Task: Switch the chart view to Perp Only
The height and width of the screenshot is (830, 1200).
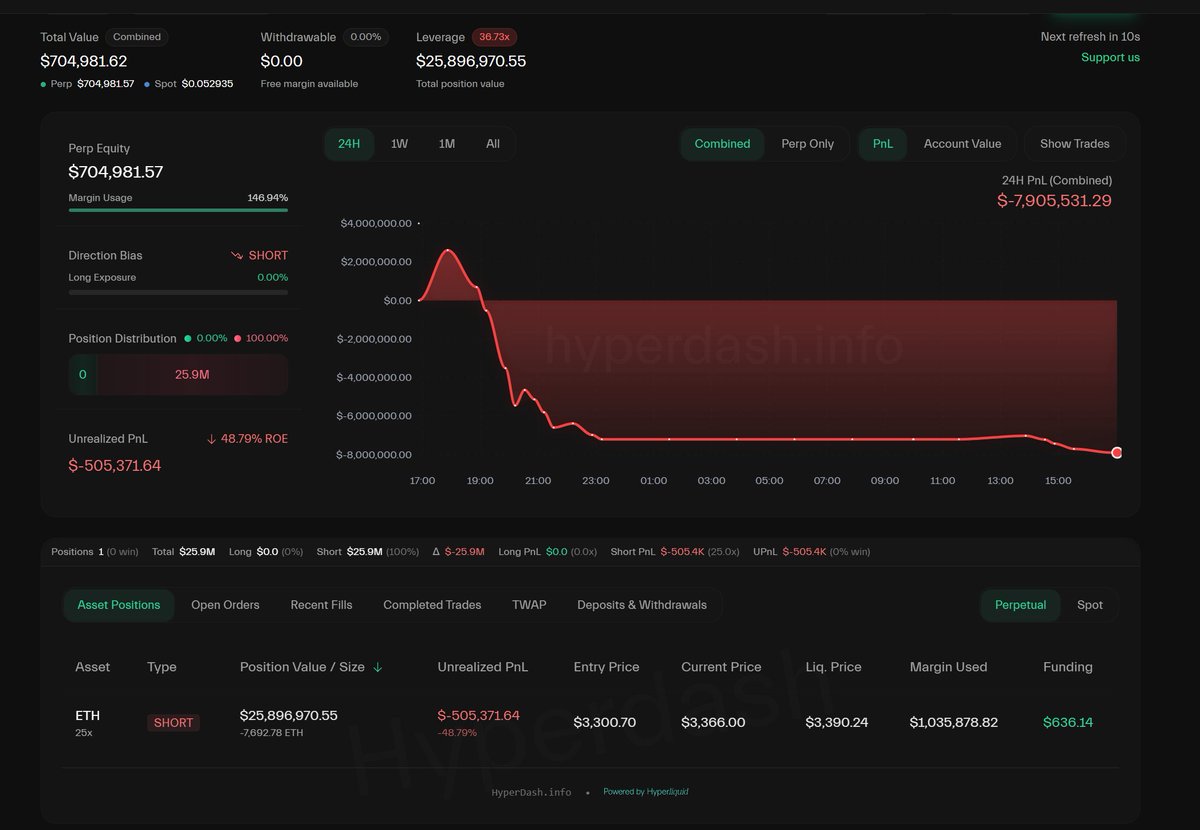Action: point(808,144)
